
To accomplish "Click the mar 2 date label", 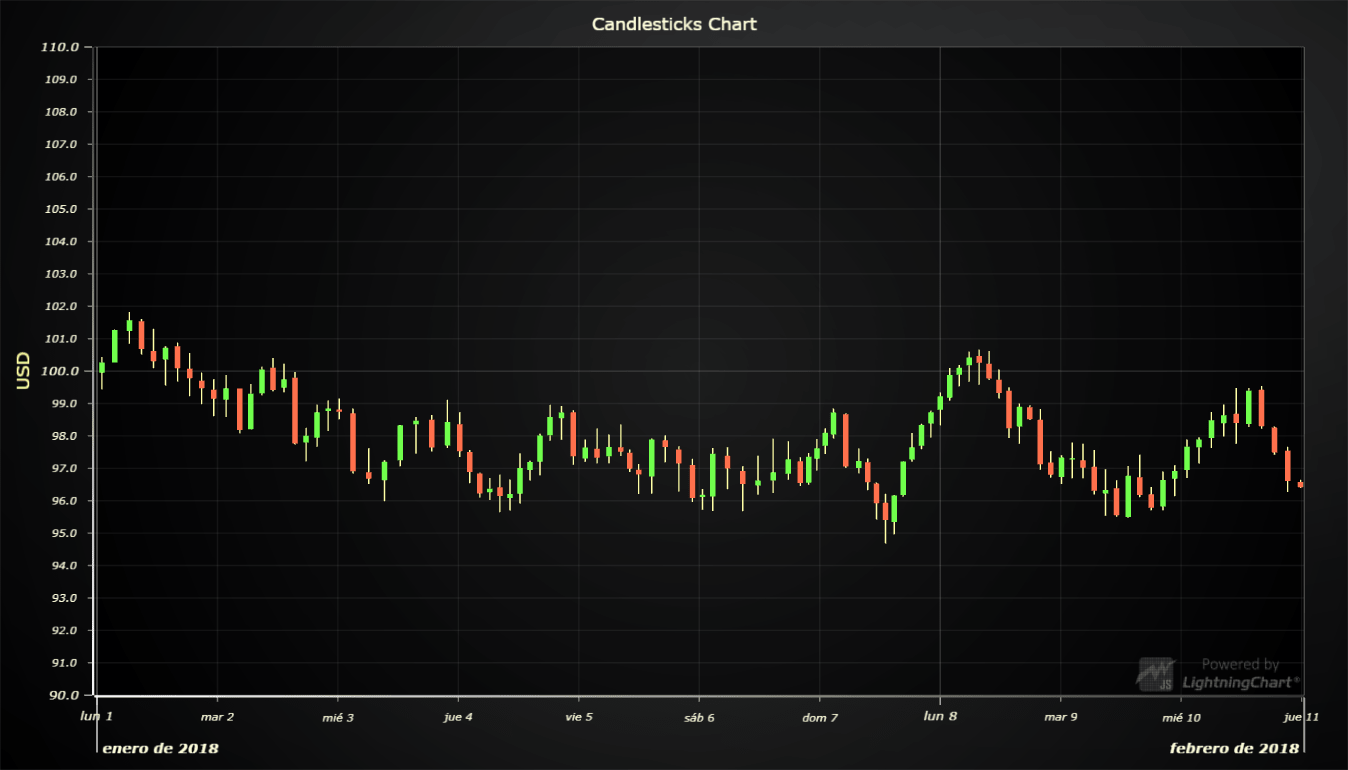I will pyautogui.click(x=219, y=716).
